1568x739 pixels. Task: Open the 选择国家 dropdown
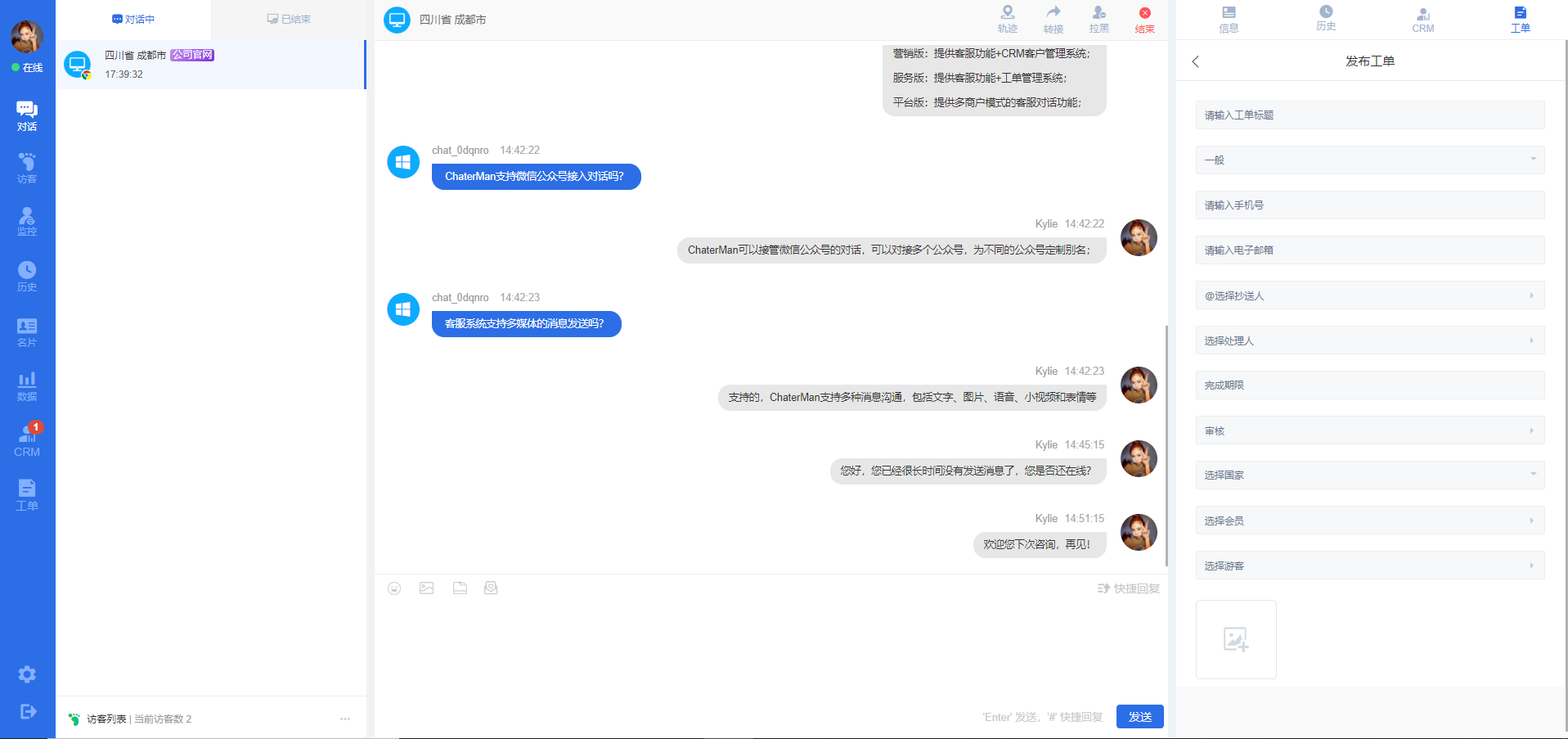pyautogui.click(x=1370, y=475)
